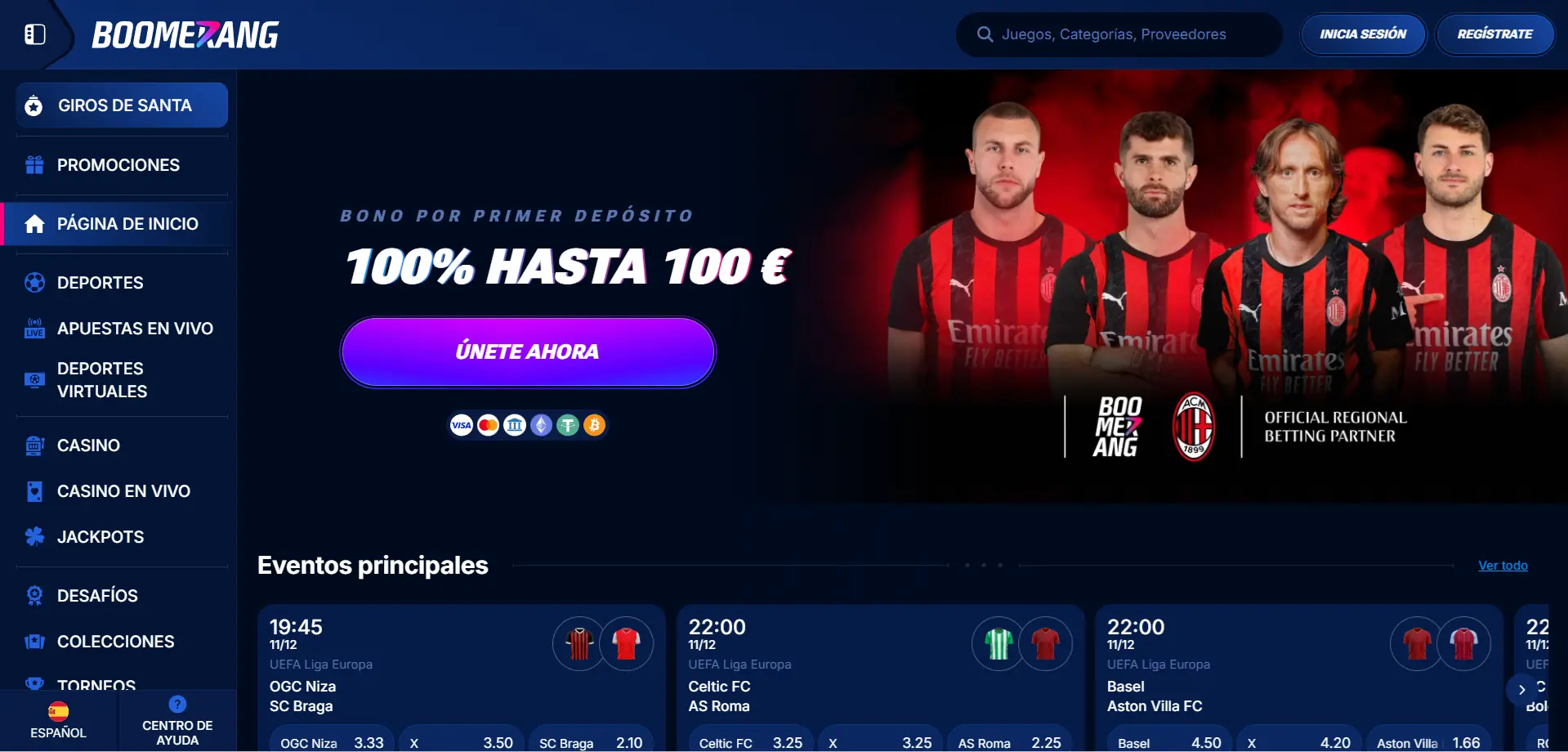This screenshot has height=752, width=1568.
Task: Click the Promociones gift icon
Action: (x=34, y=165)
